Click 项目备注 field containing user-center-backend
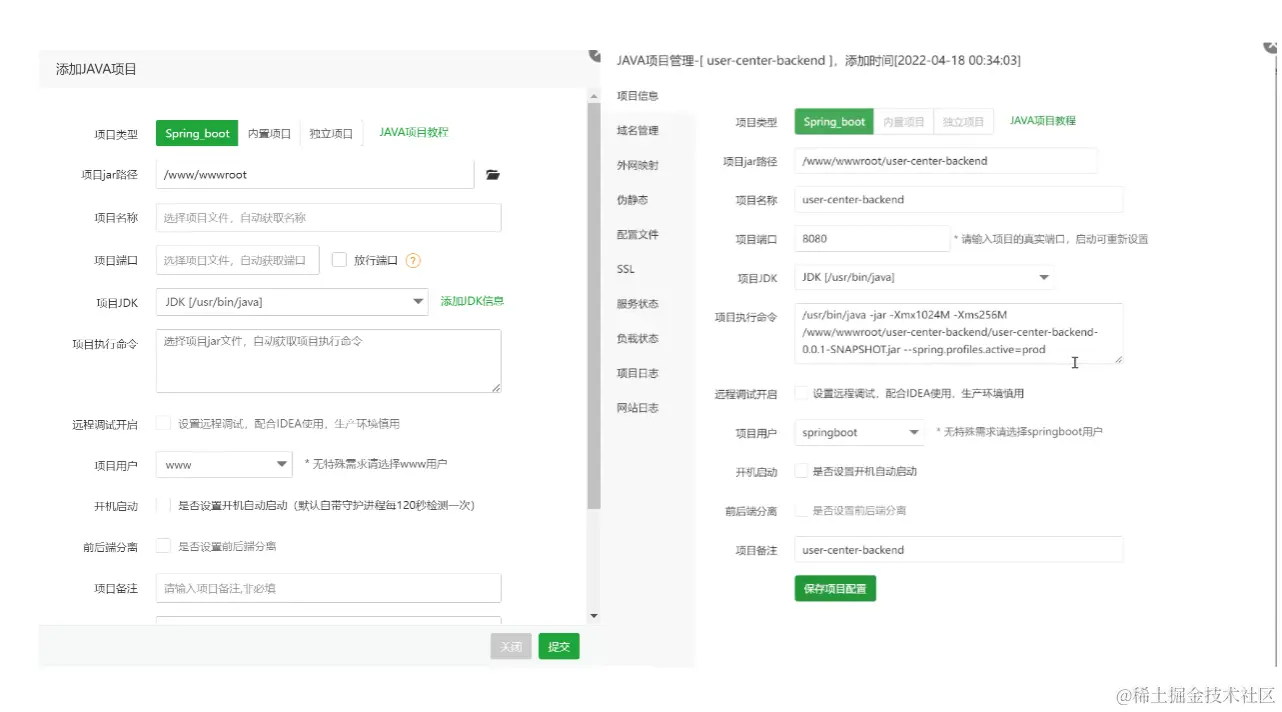The height and width of the screenshot is (712, 1282). [x=959, y=550]
